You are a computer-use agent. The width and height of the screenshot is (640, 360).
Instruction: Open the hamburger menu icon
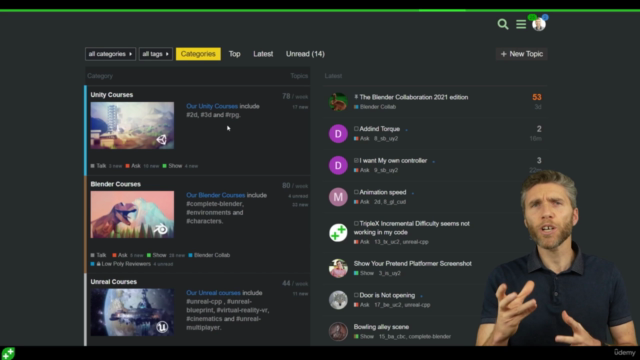[x=521, y=24]
